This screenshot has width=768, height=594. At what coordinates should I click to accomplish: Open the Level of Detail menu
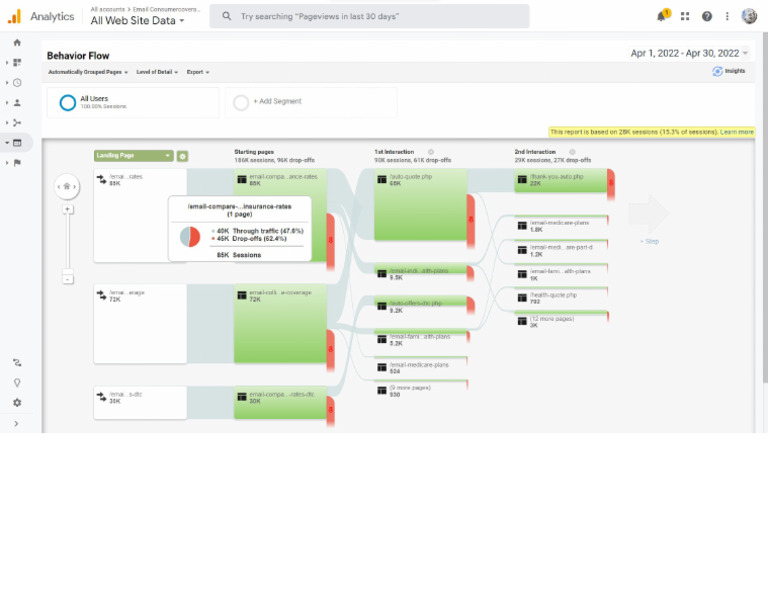pyautogui.click(x=157, y=72)
